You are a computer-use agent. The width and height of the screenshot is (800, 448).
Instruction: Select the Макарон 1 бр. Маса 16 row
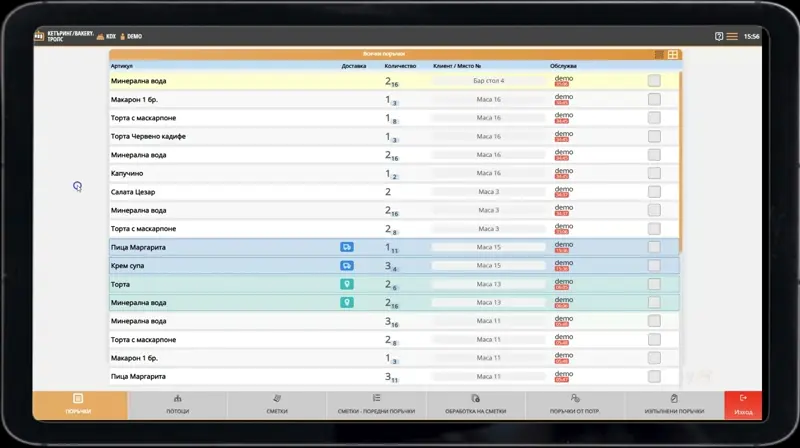394,99
